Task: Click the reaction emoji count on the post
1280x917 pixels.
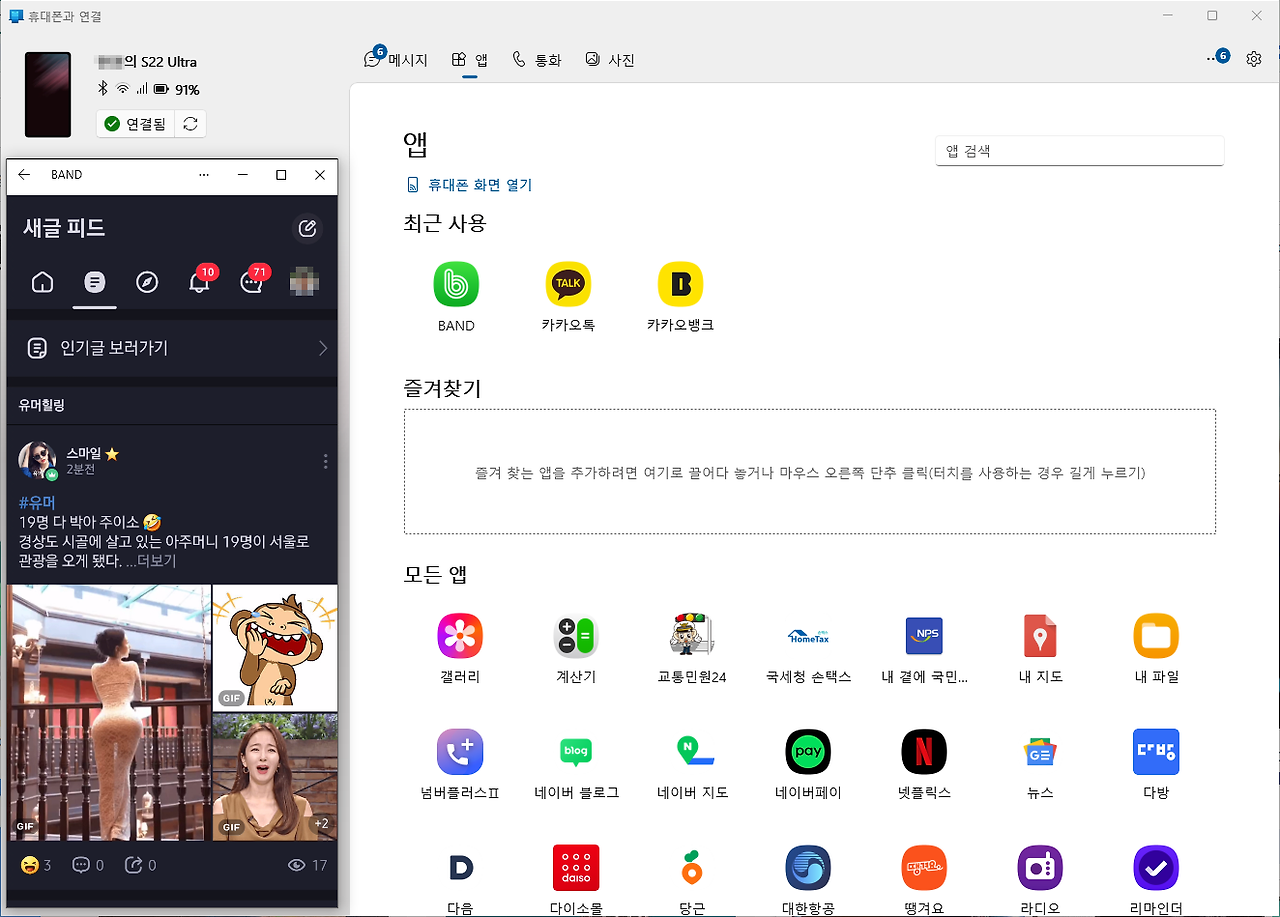Action: coord(35,865)
